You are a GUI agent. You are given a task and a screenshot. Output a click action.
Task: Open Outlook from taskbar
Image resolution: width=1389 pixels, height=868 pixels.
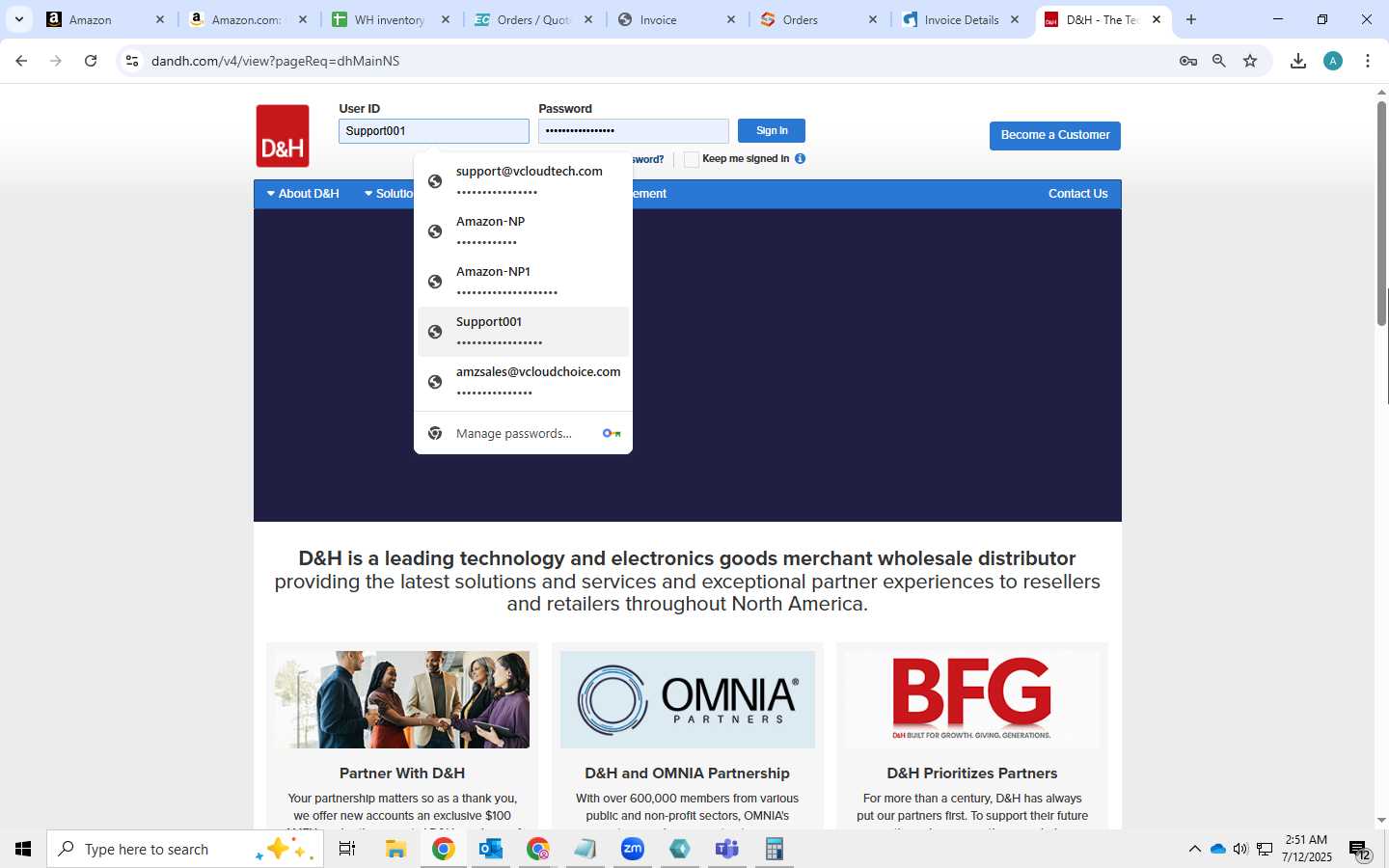tap(491, 849)
